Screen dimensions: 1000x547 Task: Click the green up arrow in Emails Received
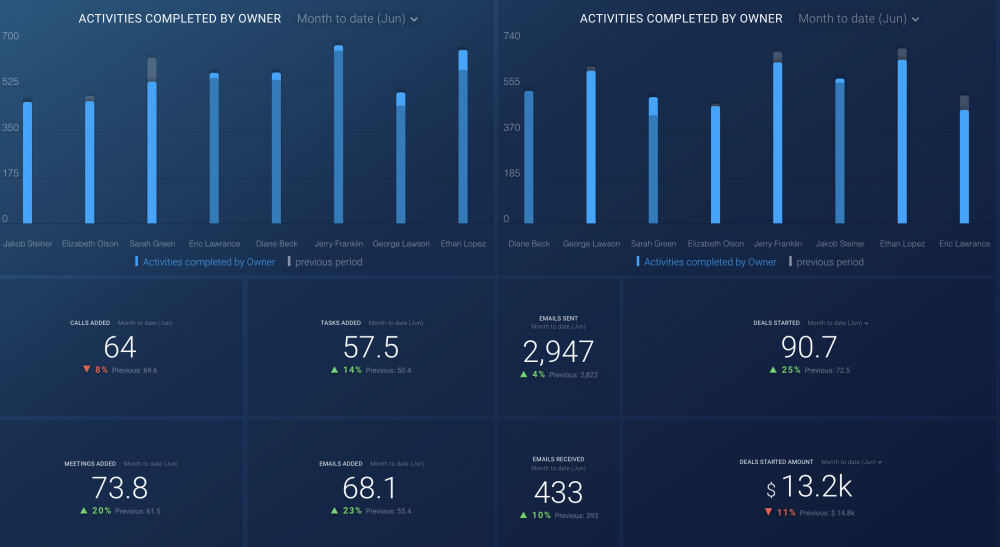[x=523, y=516]
